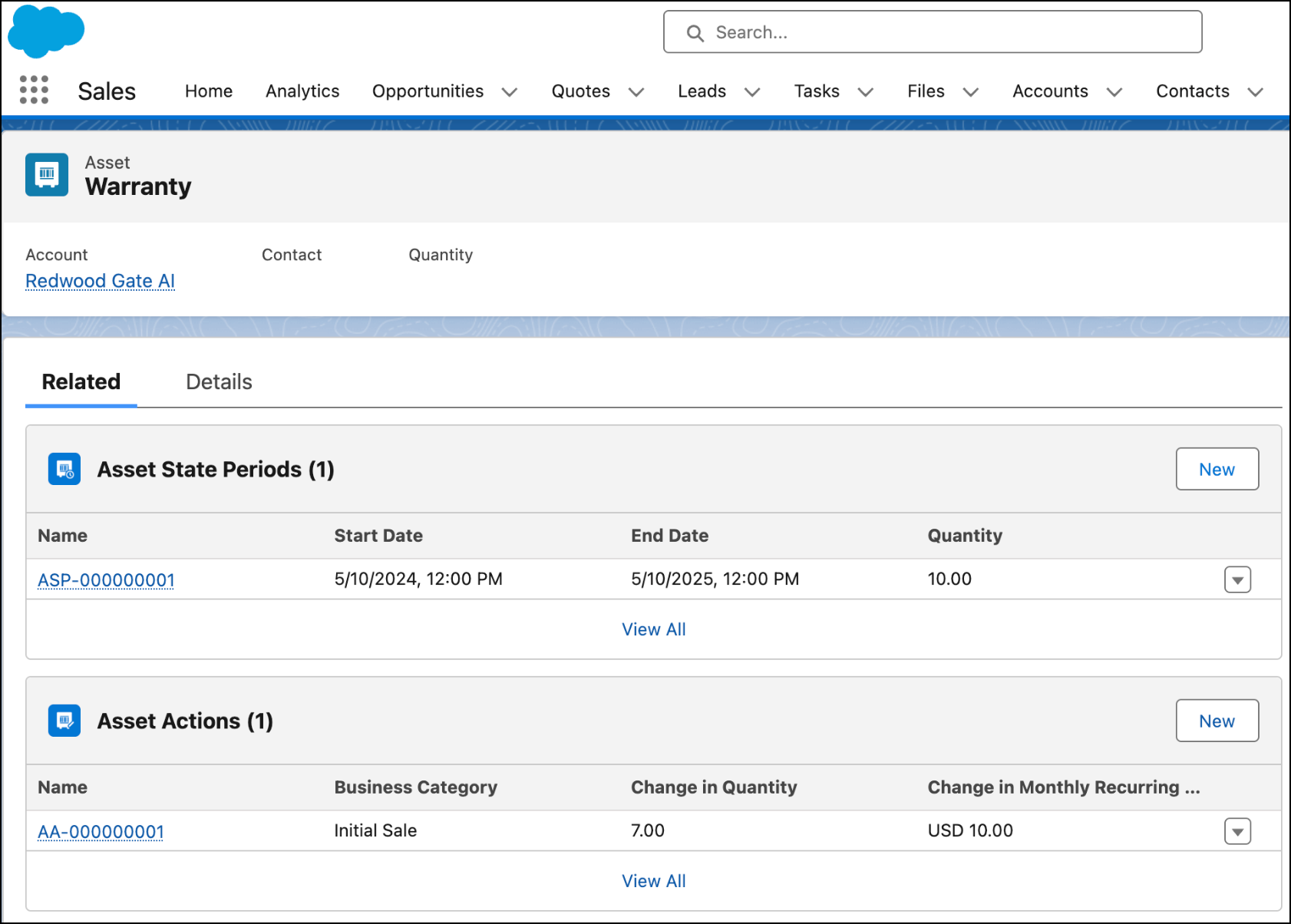Click the Business Category column header
Viewport: 1291px width, 924px height.
point(415,787)
